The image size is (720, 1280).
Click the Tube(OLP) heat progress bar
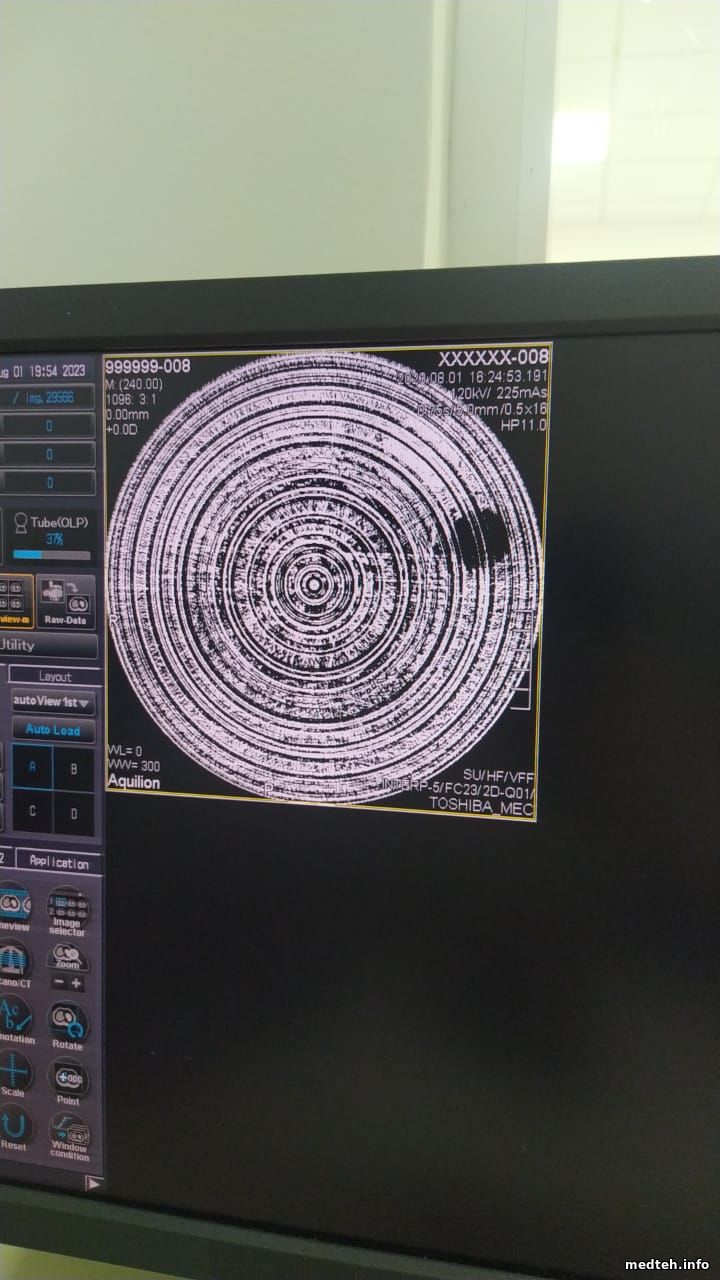coord(51,555)
